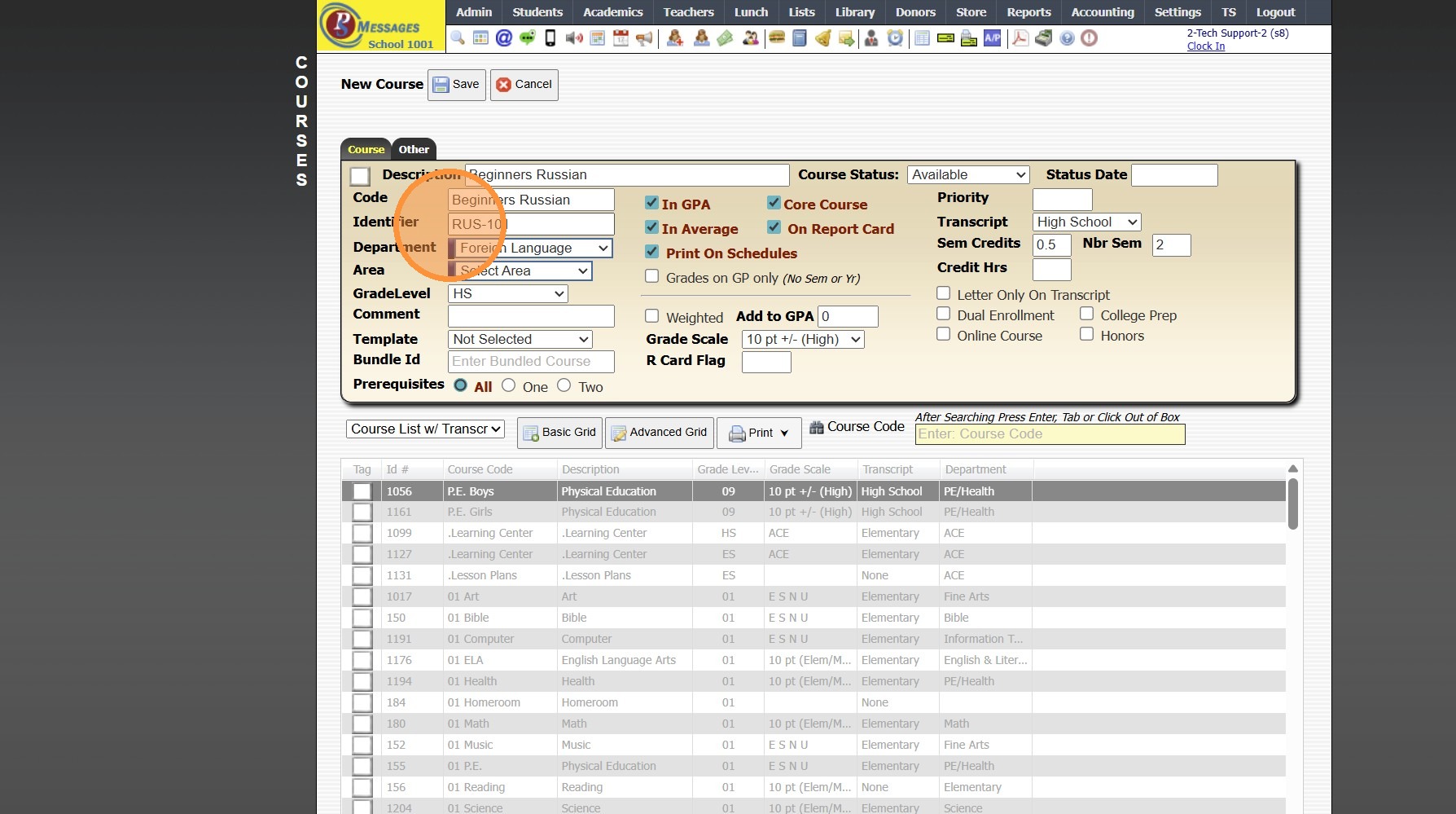Click the green chat message icon
This screenshot has width=1456, height=814.
[527, 38]
